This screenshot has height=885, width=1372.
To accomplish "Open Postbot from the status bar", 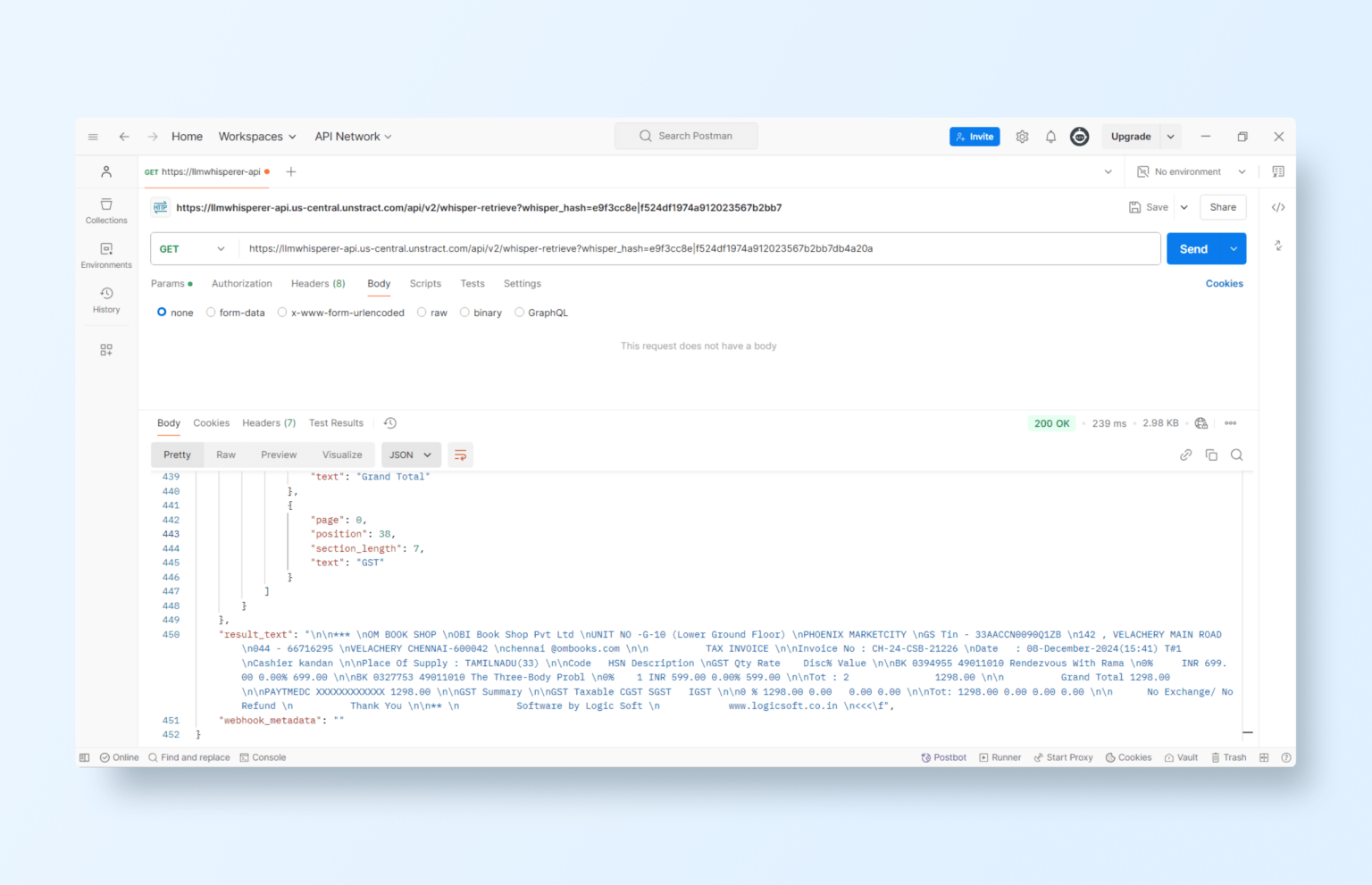I will [x=943, y=756].
